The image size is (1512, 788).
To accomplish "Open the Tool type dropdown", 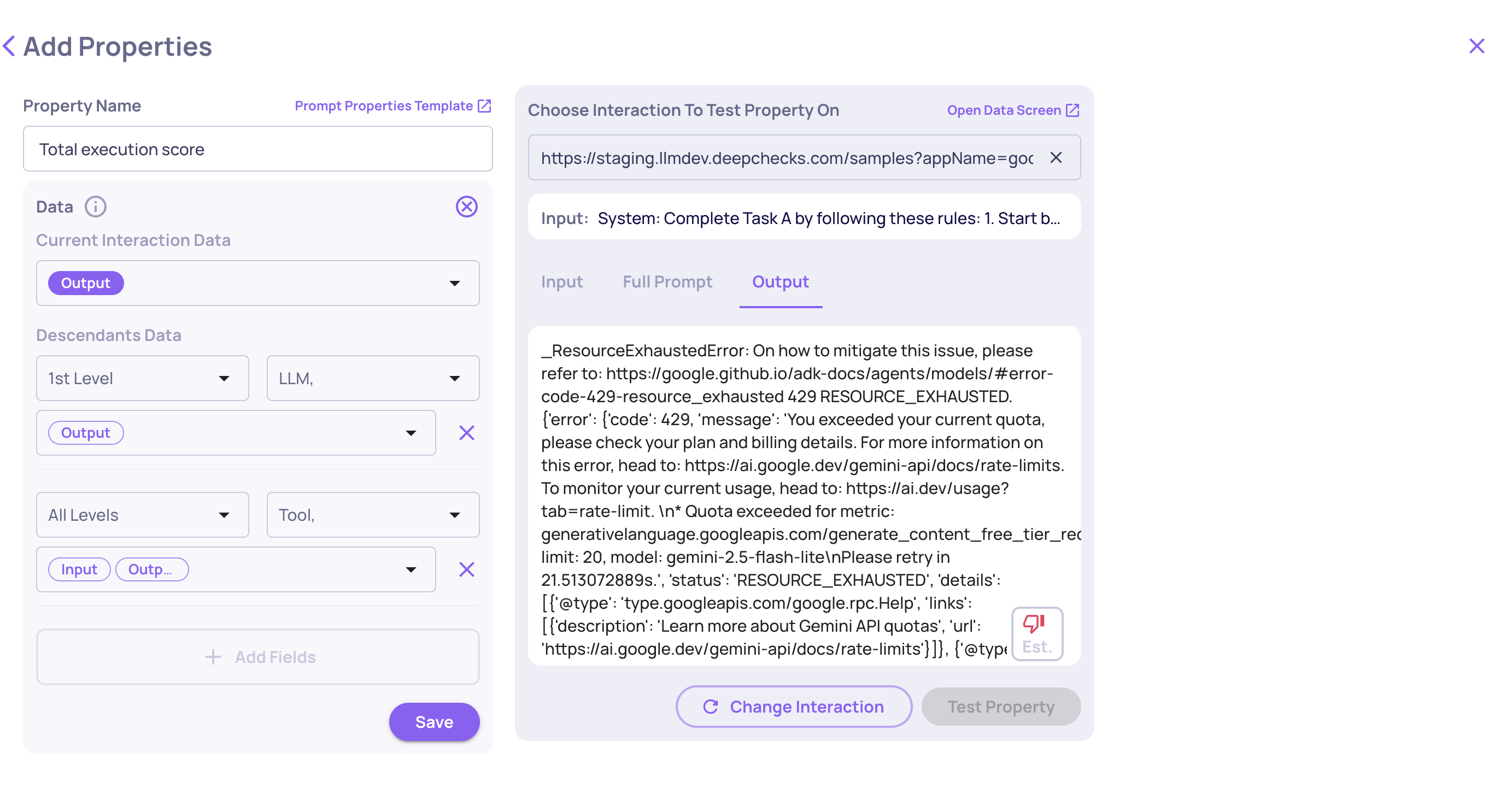I will (373, 515).
